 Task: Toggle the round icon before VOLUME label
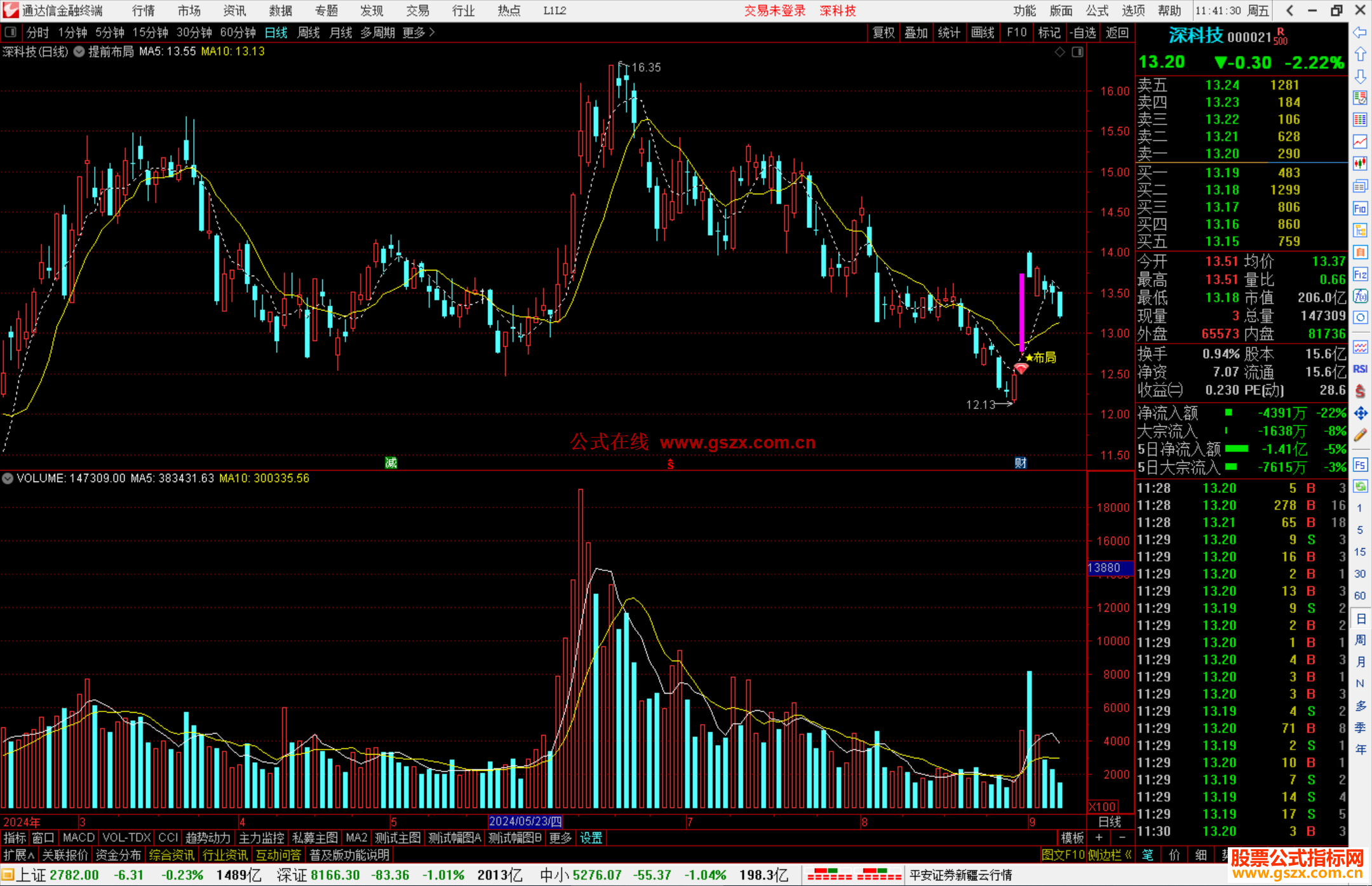(x=8, y=478)
